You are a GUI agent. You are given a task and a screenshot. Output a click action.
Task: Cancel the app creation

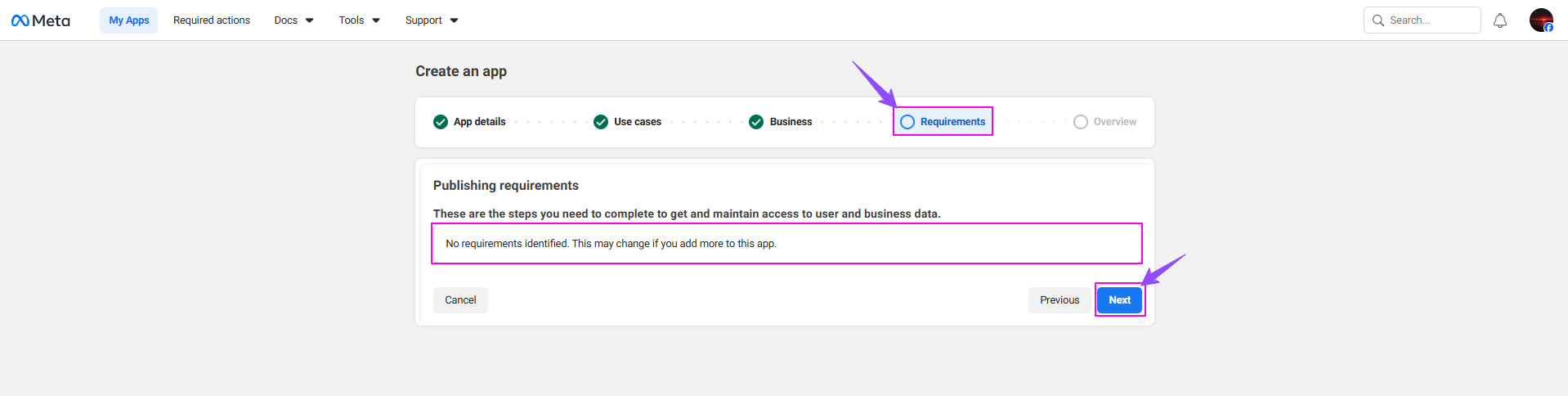(x=460, y=300)
